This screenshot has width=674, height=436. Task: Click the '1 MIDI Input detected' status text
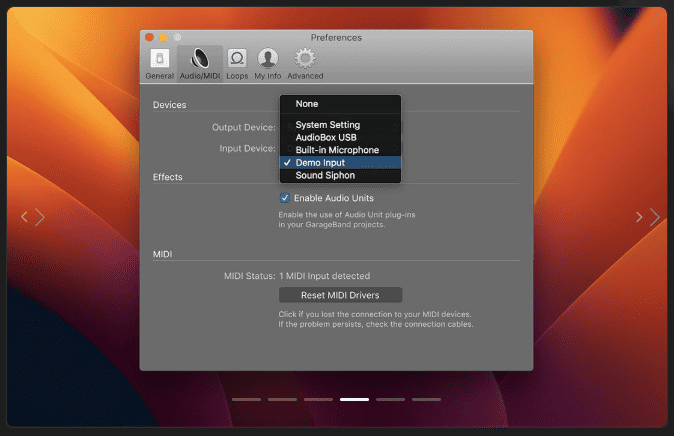coord(325,276)
